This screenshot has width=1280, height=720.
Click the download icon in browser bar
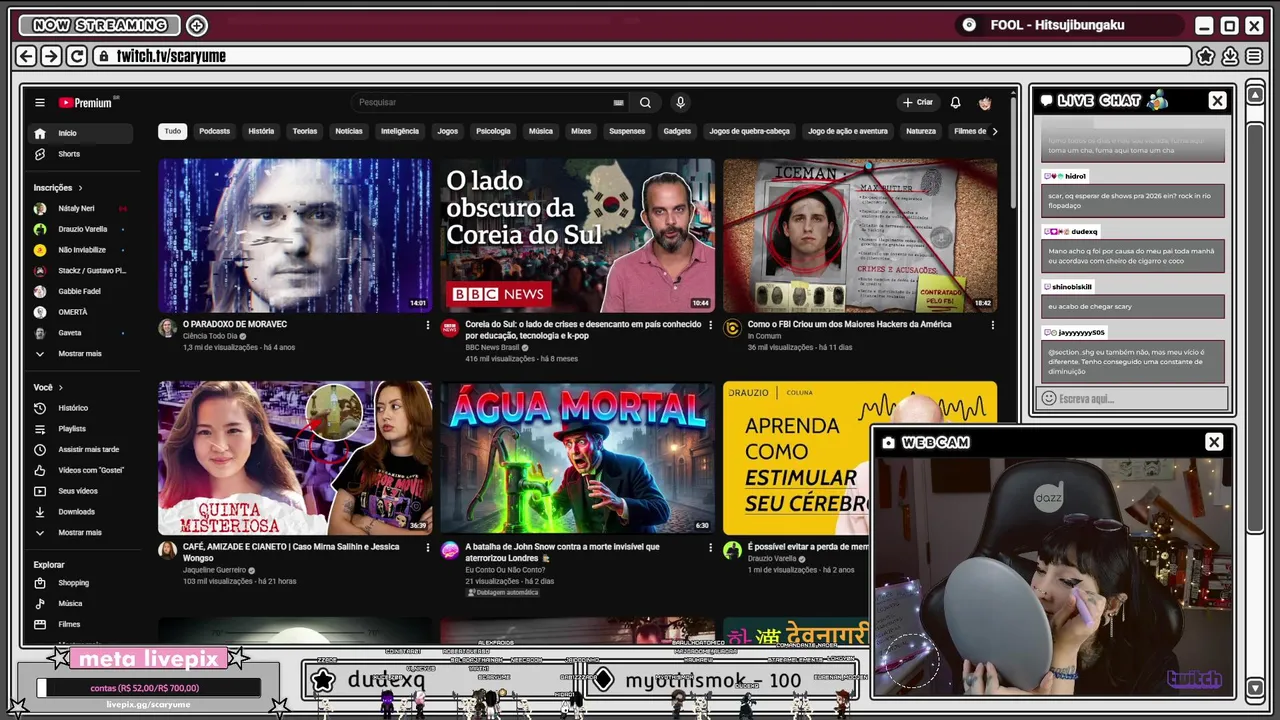point(1230,56)
